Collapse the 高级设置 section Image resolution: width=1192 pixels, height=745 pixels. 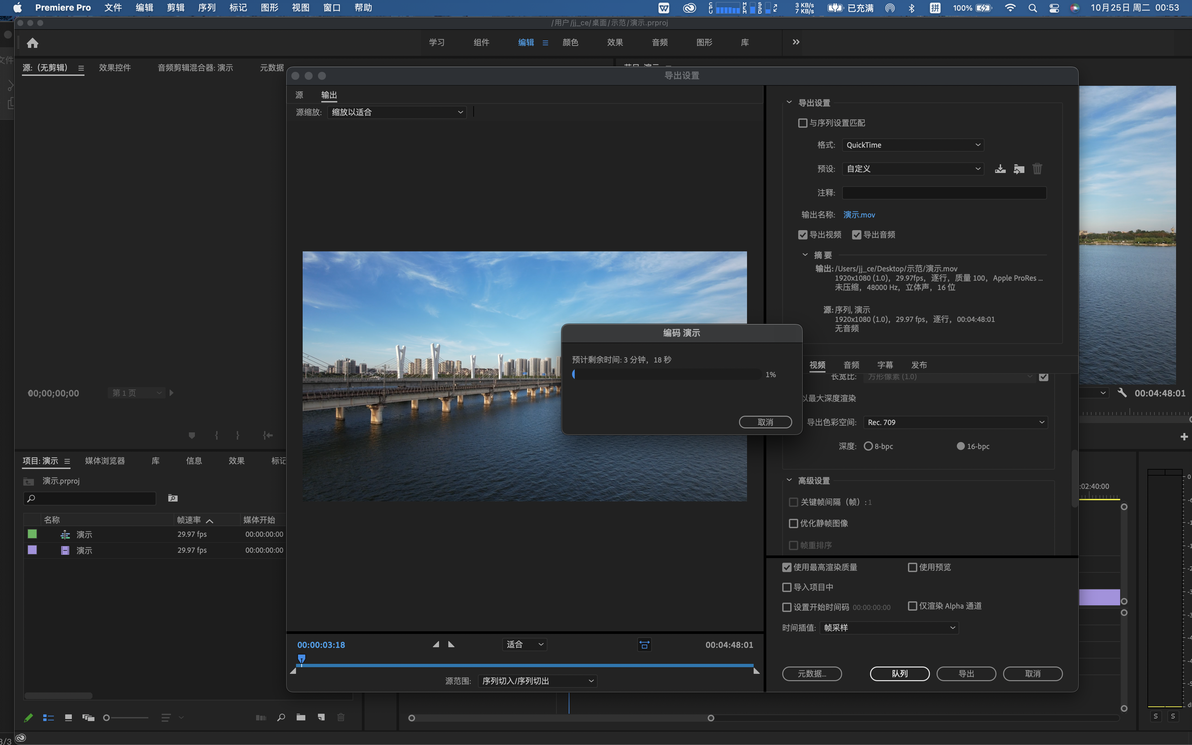tap(789, 481)
